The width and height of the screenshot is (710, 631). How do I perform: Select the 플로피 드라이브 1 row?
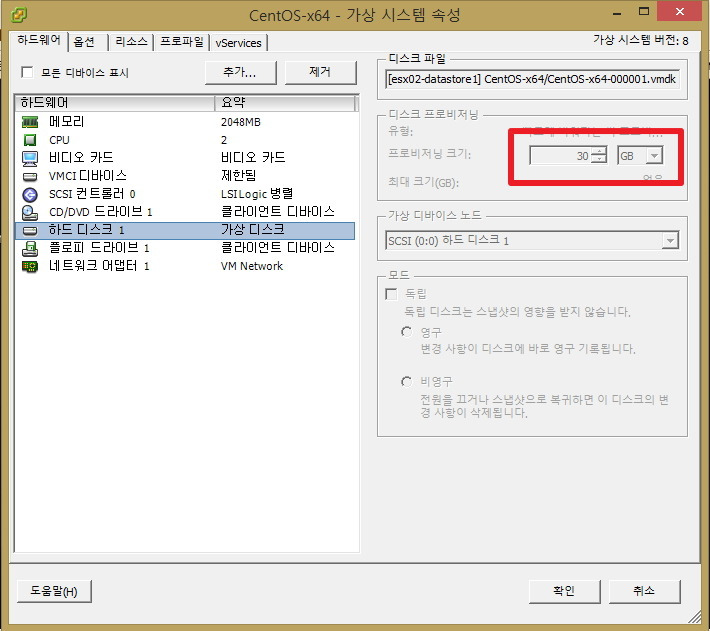click(185, 248)
